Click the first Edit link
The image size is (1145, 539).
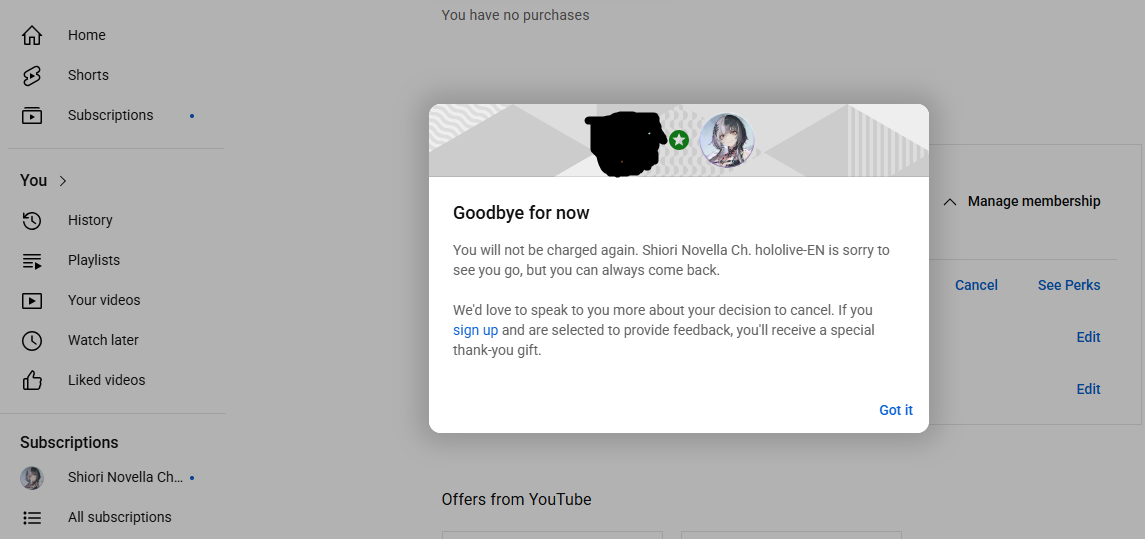1088,337
